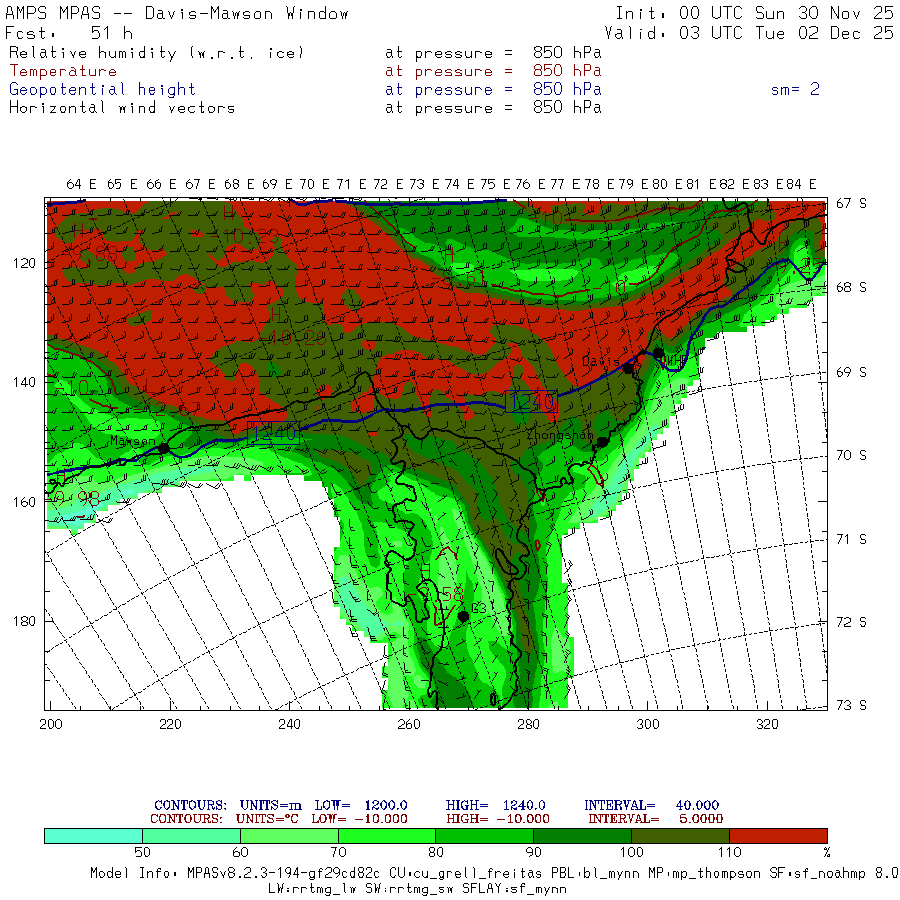Click the '50' colorbar tick label
900x900 pixels.
tap(142, 852)
